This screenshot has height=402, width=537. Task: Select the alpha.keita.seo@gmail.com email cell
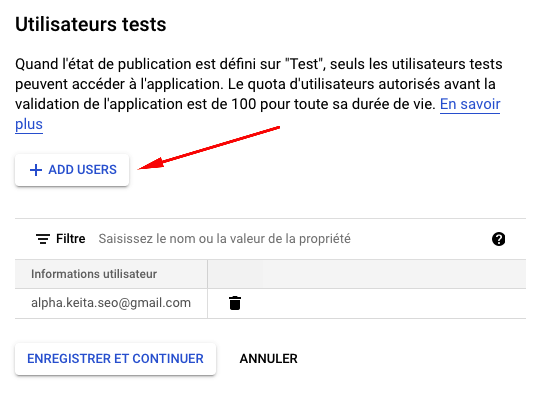pos(111,303)
